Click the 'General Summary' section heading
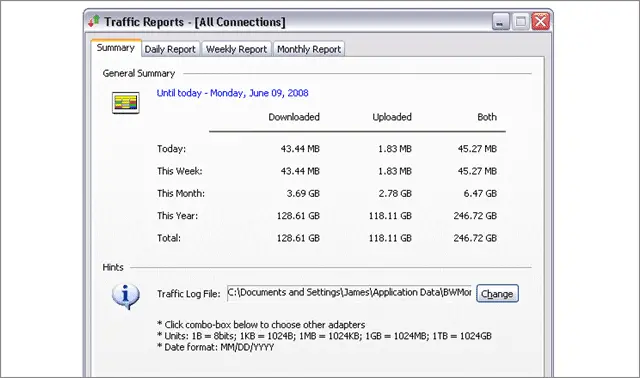 (139, 73)
